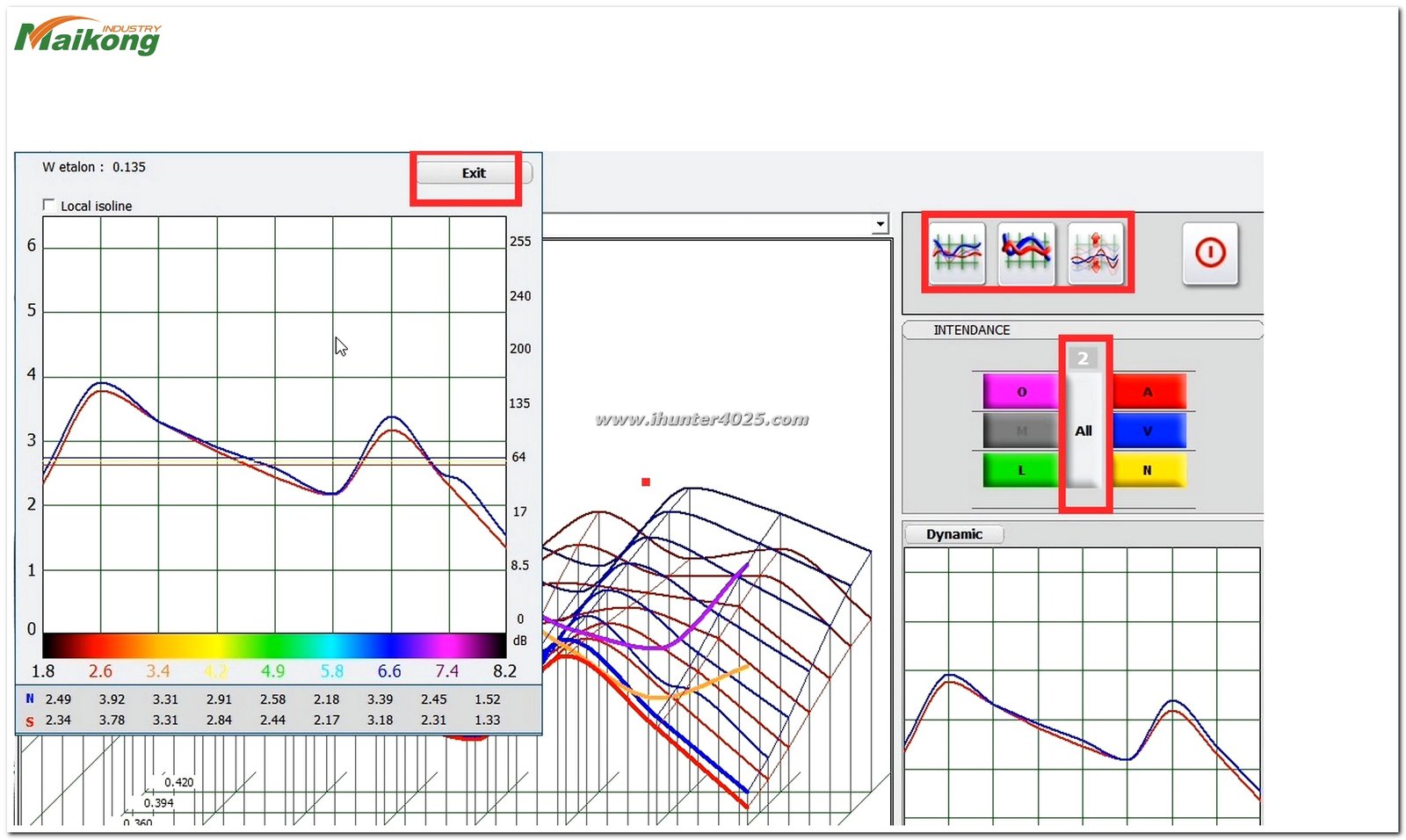Toggle the red A intendance channel
Screen dimensions: 1406x840
click(1148, 392)
